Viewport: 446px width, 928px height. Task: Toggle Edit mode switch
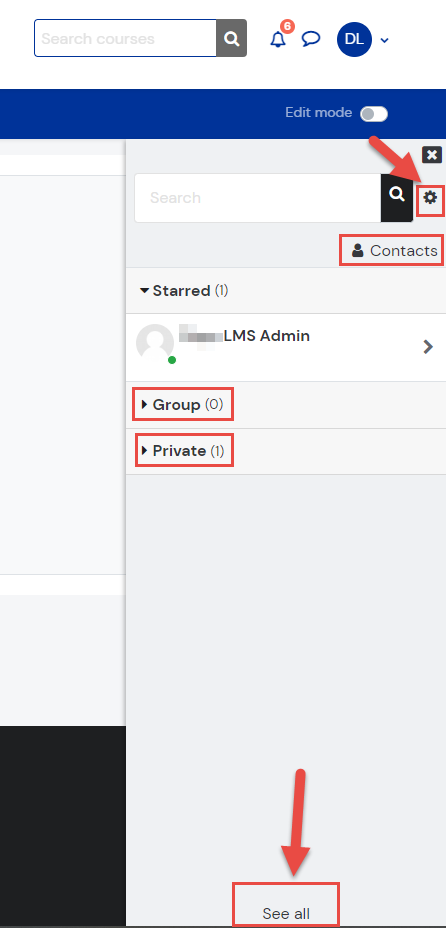pyautogui.click(x=374, y=114)
